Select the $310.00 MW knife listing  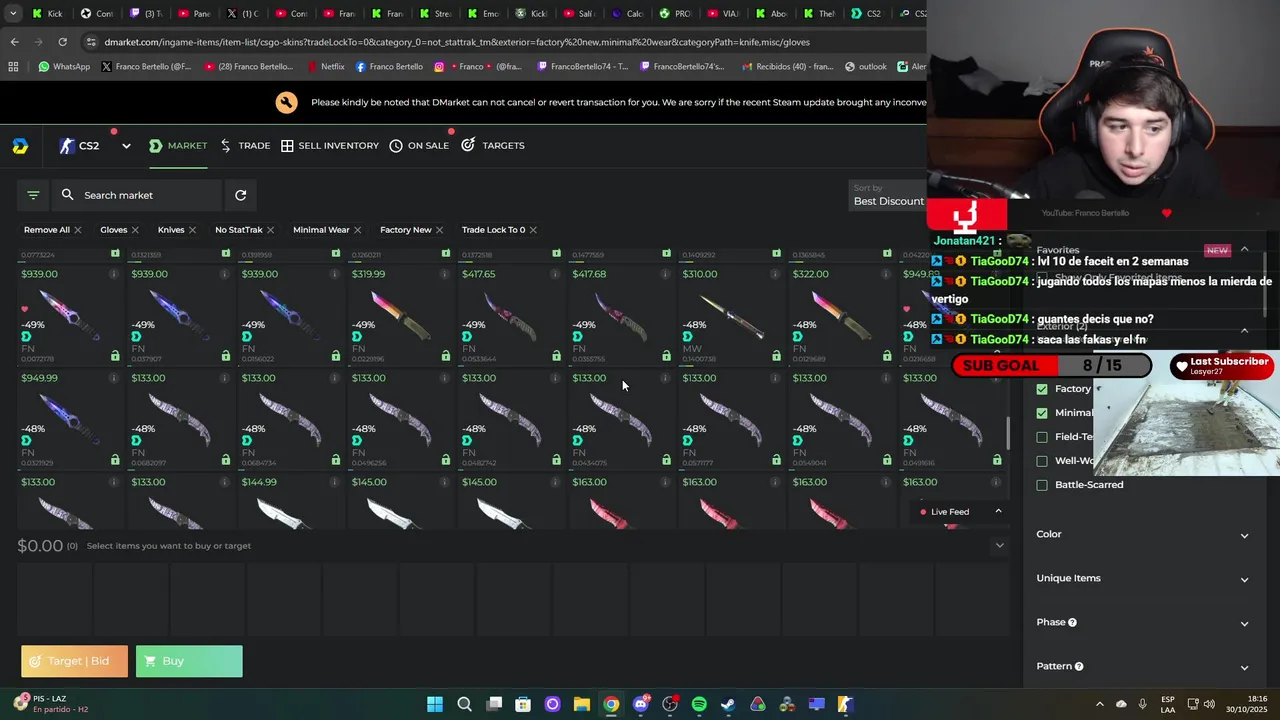(730, 315)
